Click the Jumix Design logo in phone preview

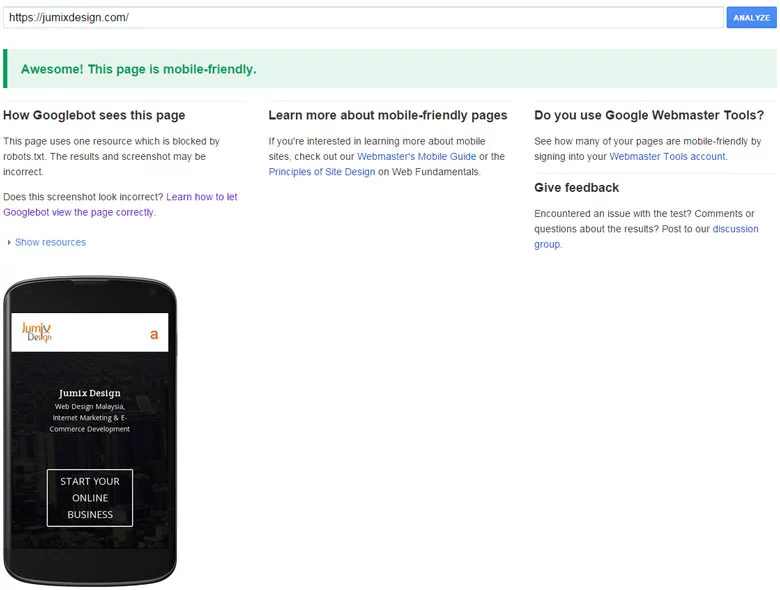click(37, 332)
